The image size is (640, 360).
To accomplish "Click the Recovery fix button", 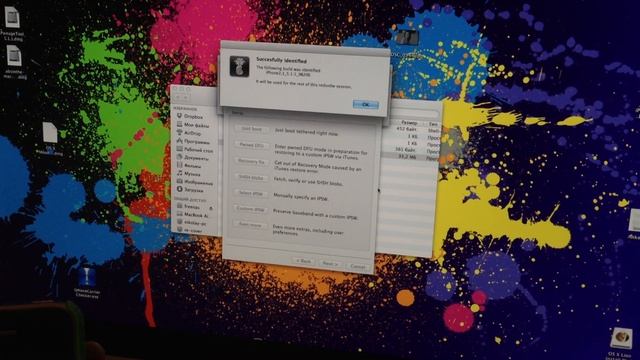I will 251,161.
